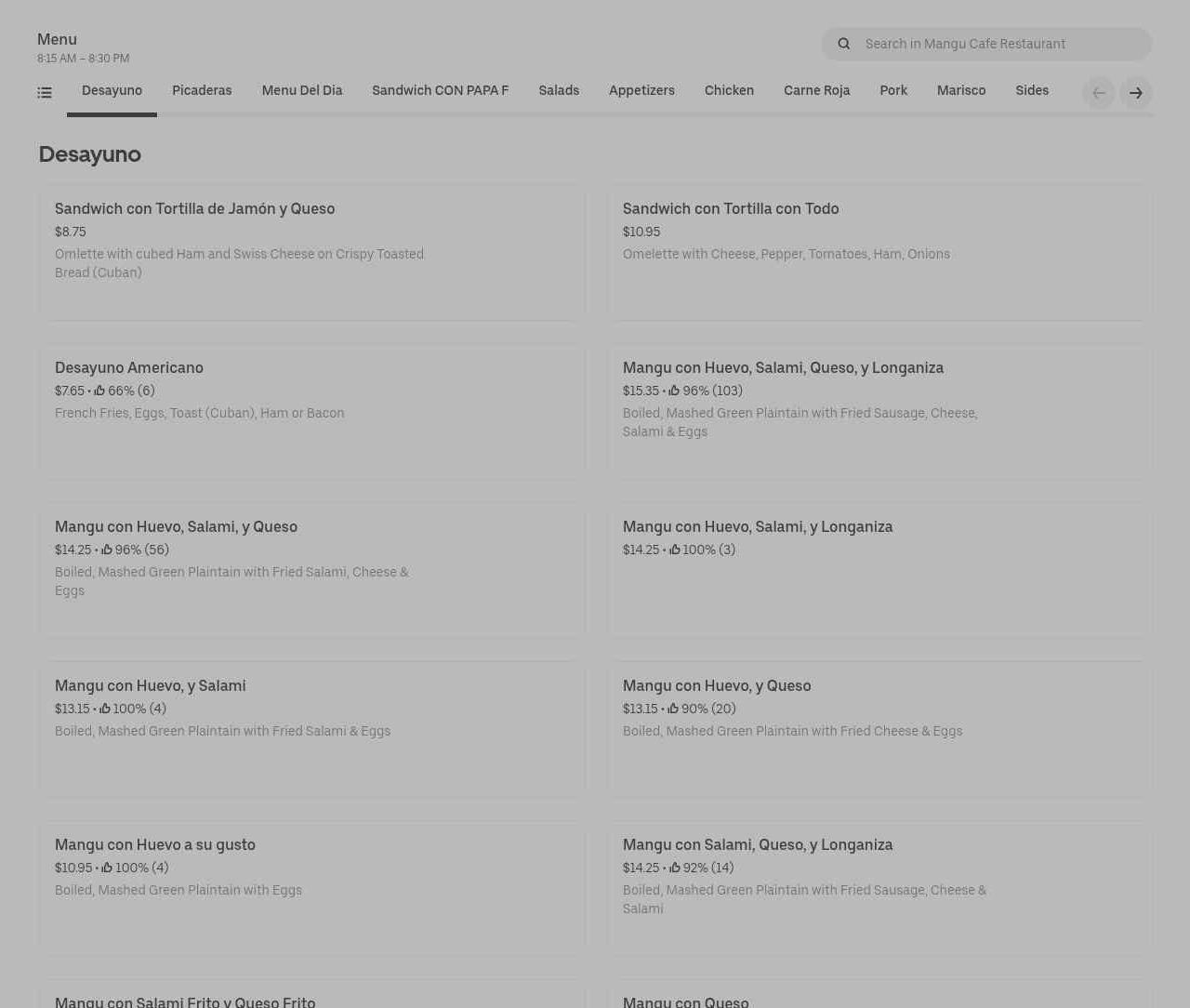
Task: Click the 90% (20) rating text
Action: 708,710
